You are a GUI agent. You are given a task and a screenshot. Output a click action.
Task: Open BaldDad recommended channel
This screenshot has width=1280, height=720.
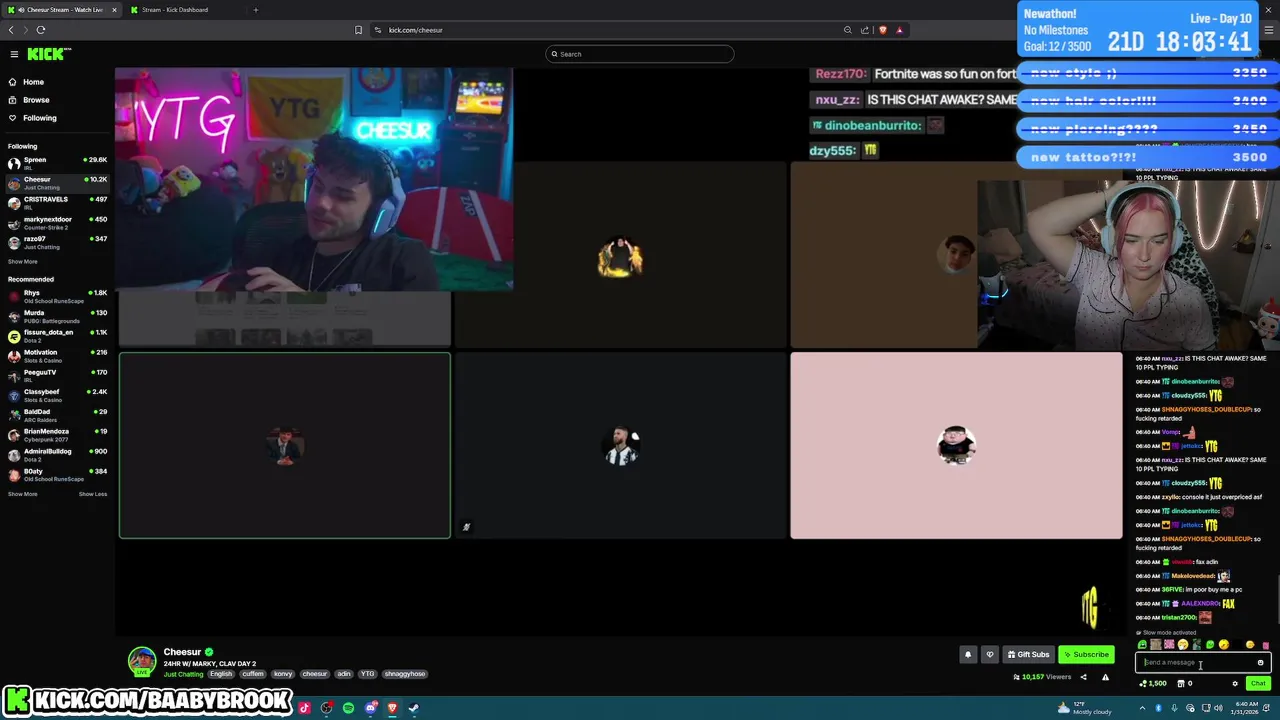(57, 415)
